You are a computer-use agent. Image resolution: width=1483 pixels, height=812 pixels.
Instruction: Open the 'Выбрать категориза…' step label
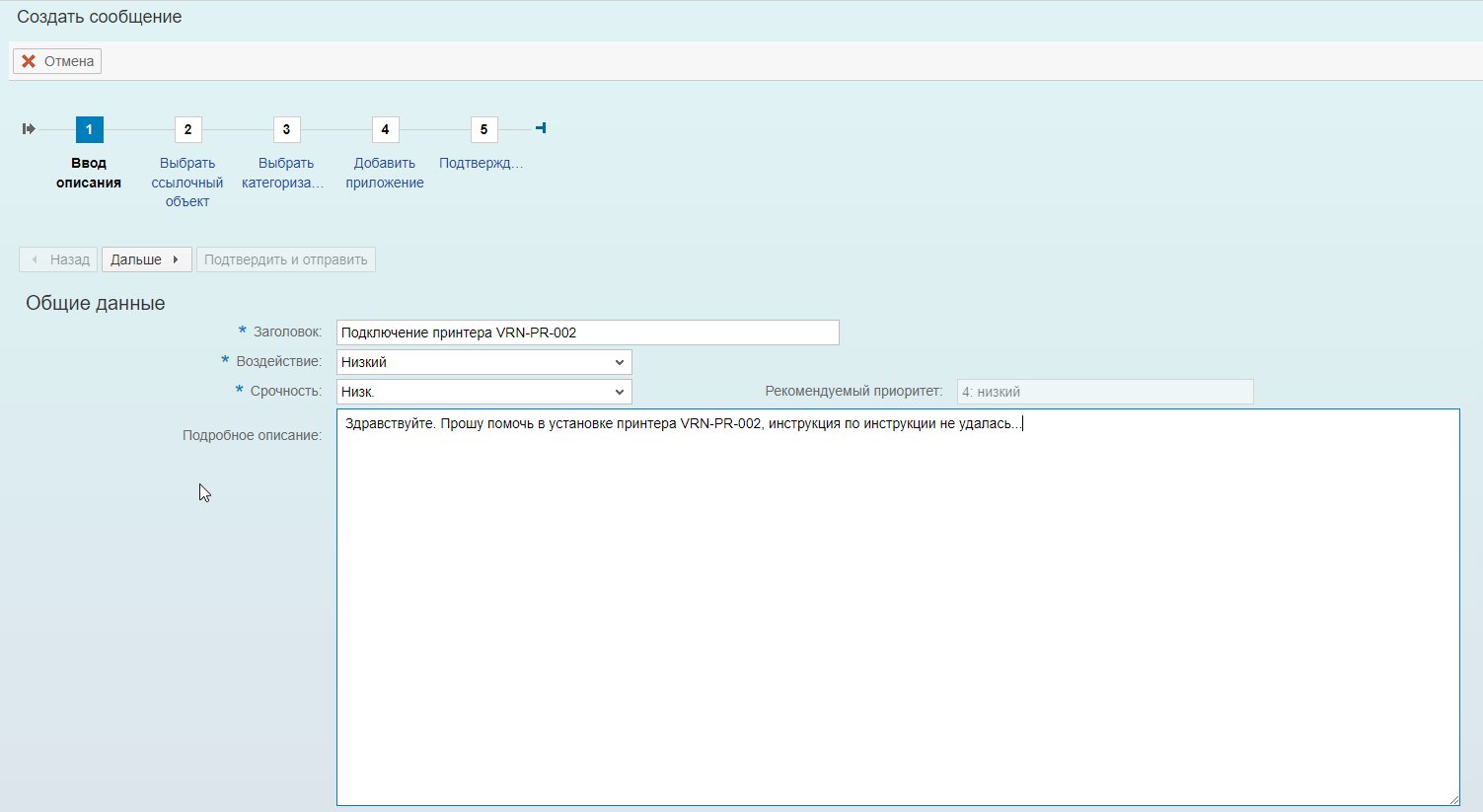click(283, 173)
